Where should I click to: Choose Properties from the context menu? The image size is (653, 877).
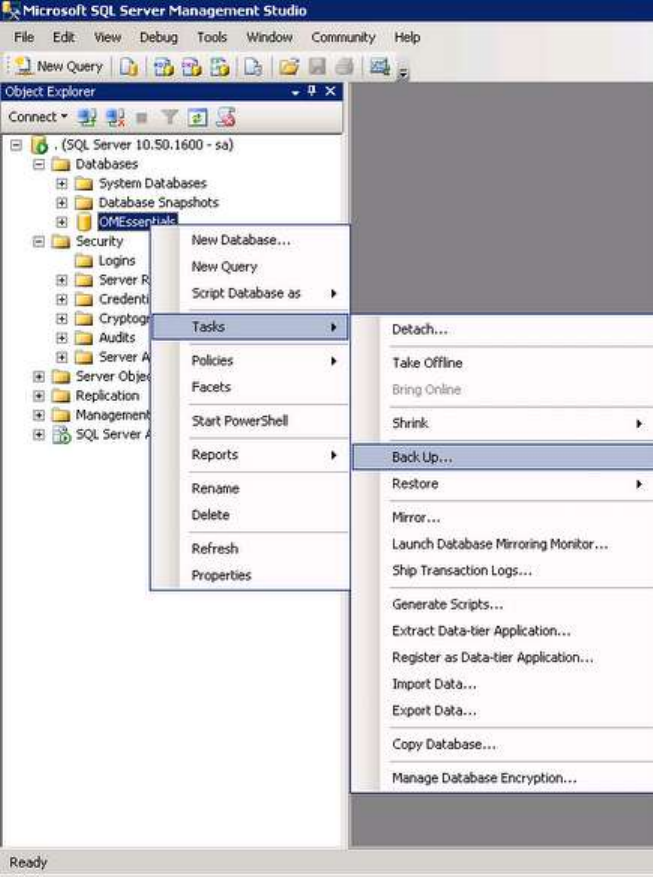(x=250, y=576)
